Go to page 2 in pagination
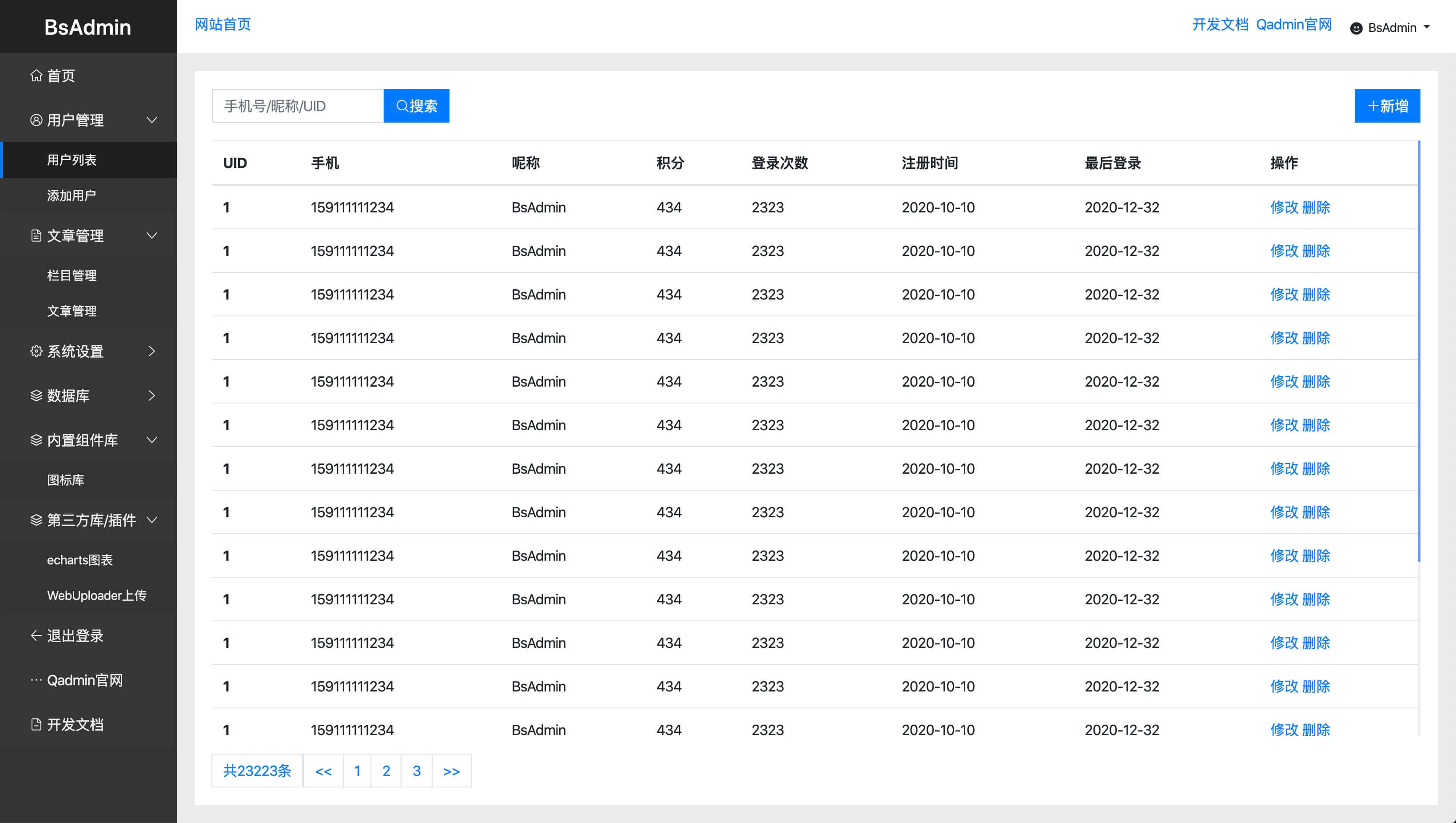This screenshot has width=1456, height=823. pyautogui.click(x=386, y=771)
